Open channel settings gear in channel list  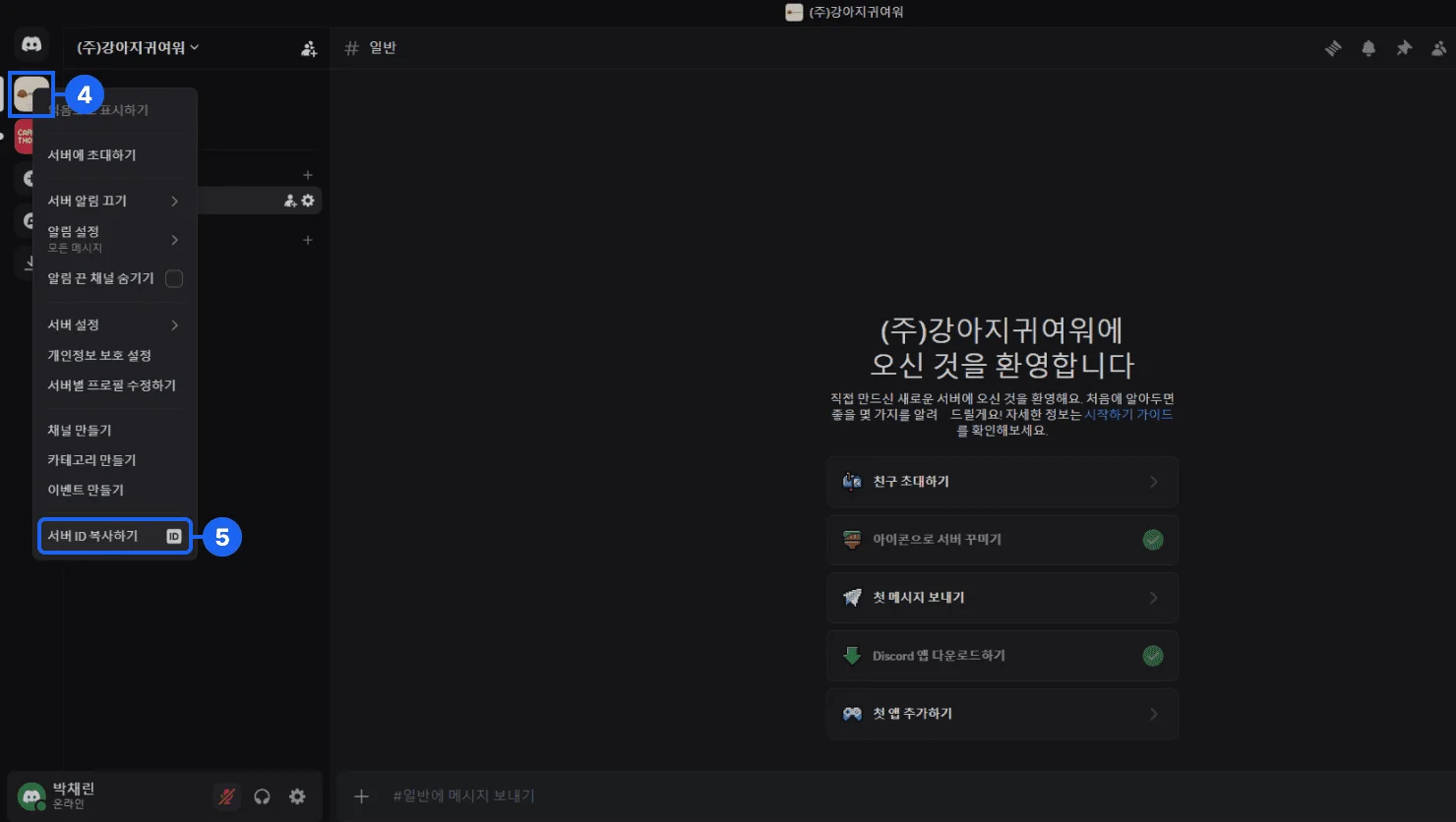(308, 201)
